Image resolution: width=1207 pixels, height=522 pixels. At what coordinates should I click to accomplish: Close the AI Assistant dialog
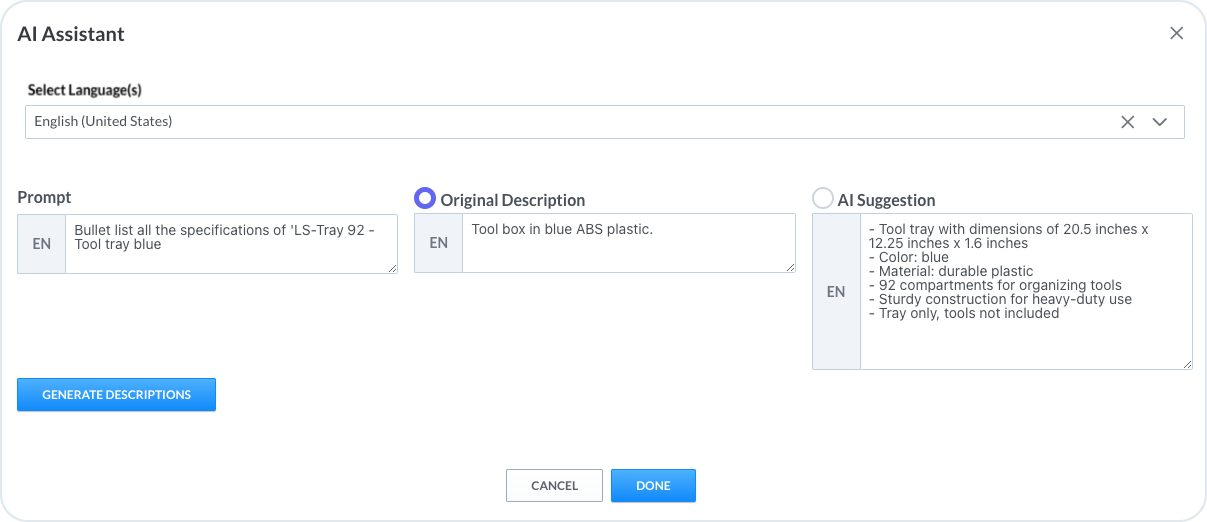click(1176, 33)
